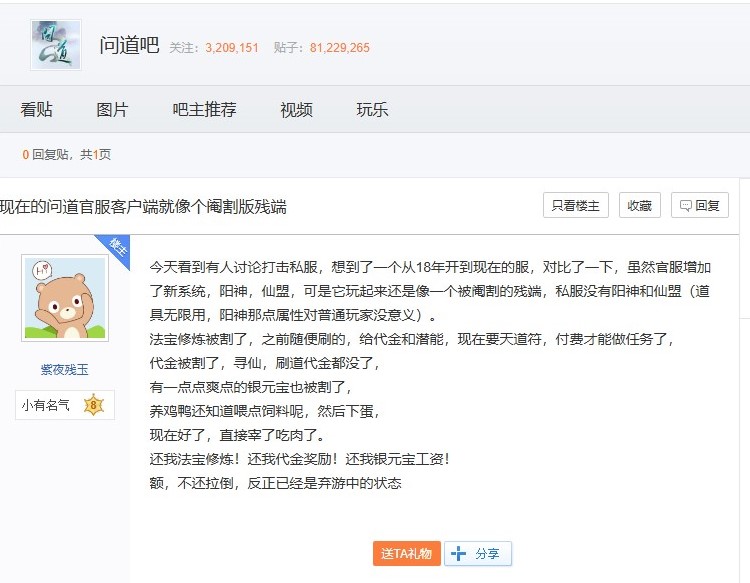Click the follower count 3,209,151
Image resolution: width=750 pixels, height=583 pixels.
[232, 48]
